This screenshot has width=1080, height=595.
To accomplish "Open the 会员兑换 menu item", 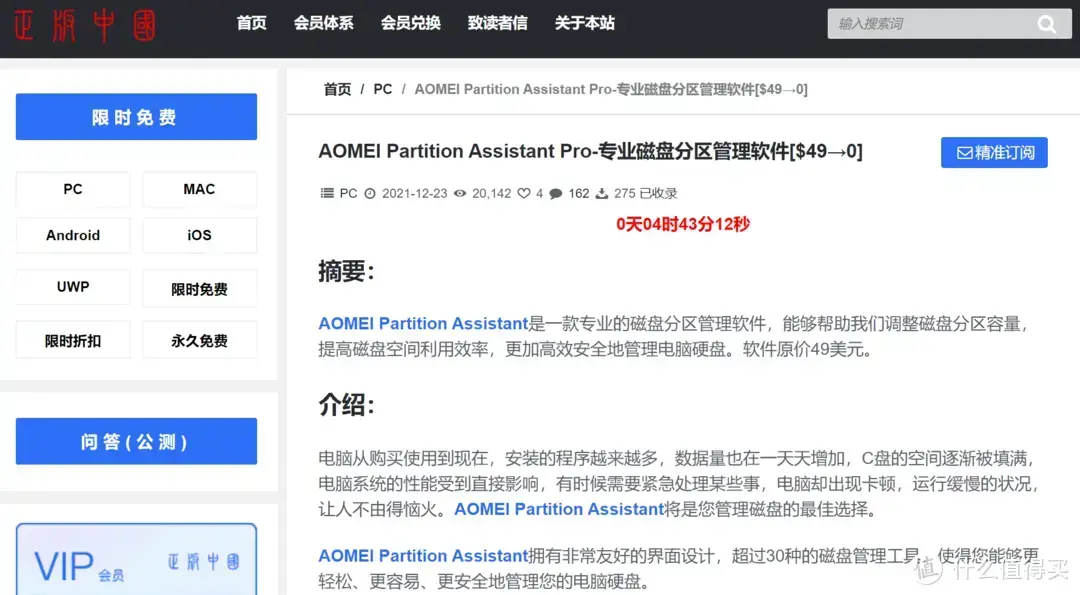I will 410,23.
